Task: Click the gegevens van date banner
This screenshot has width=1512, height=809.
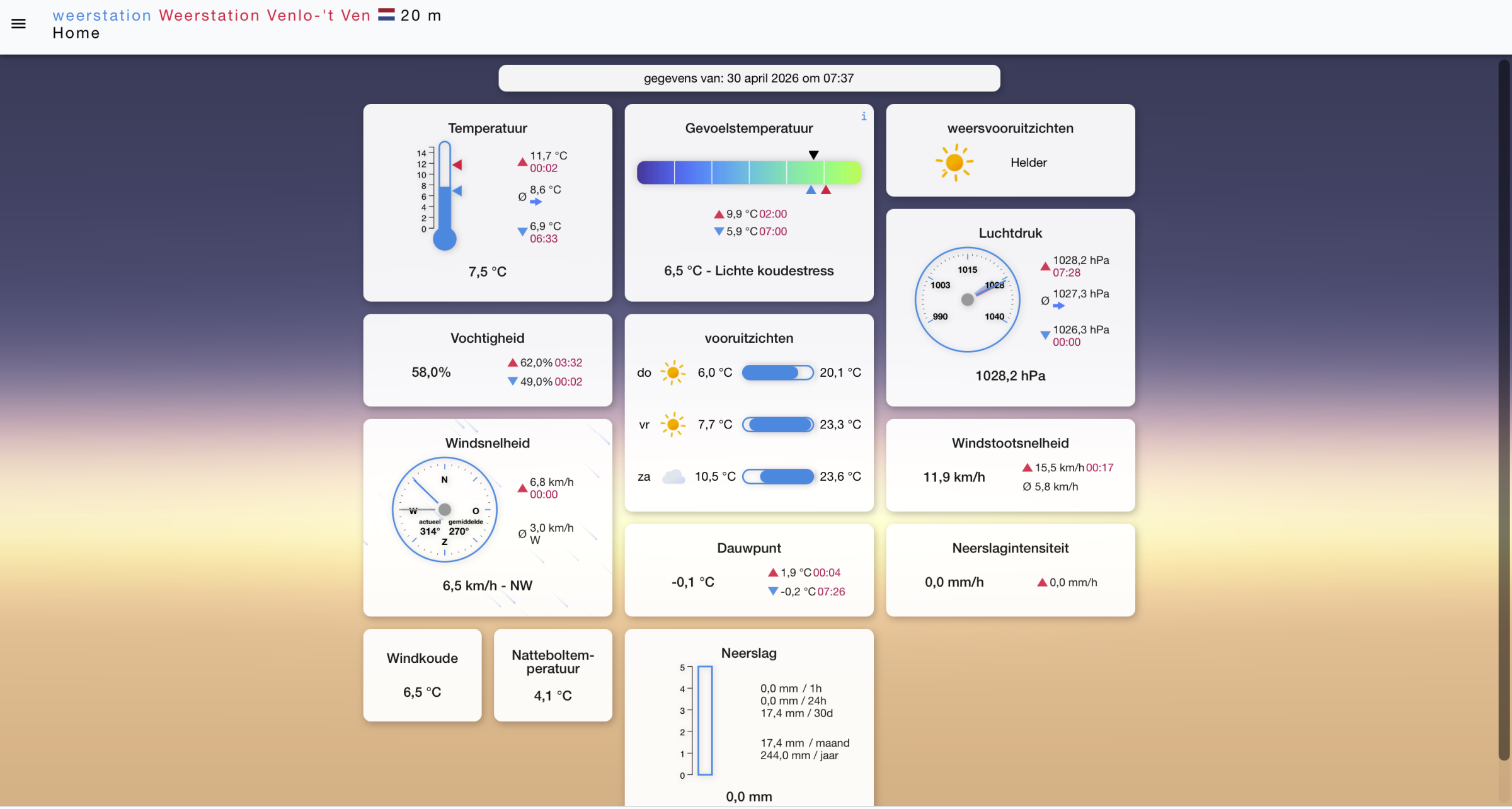Action: pyautogui.click(x=748, y=78)
